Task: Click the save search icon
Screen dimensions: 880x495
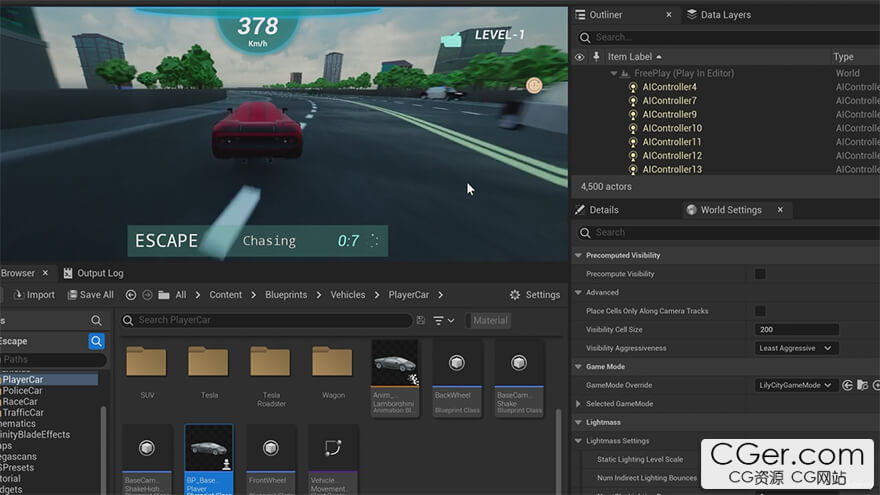Action: [x=421, y=320]
